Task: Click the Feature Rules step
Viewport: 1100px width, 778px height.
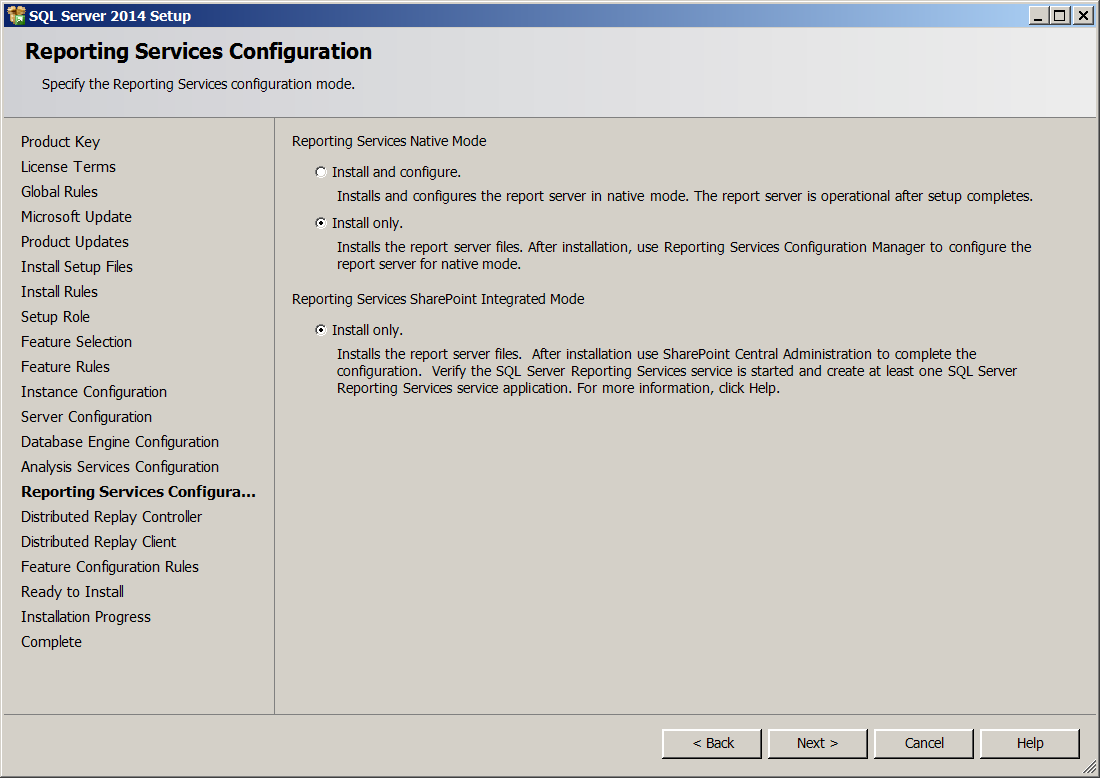Action: click(65, 367)
